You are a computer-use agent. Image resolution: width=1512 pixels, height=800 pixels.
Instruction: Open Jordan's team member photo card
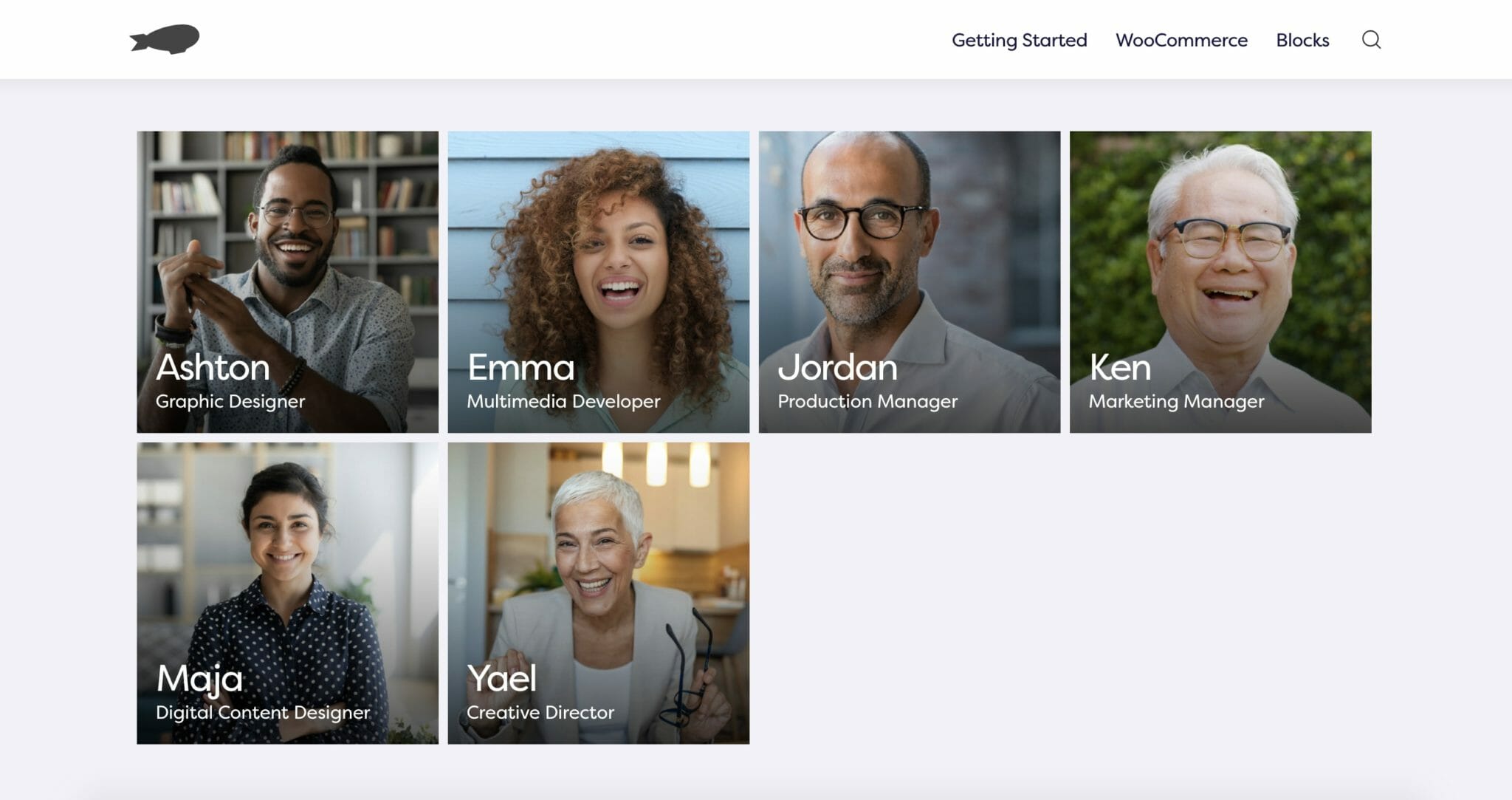(x=910, y=282)
